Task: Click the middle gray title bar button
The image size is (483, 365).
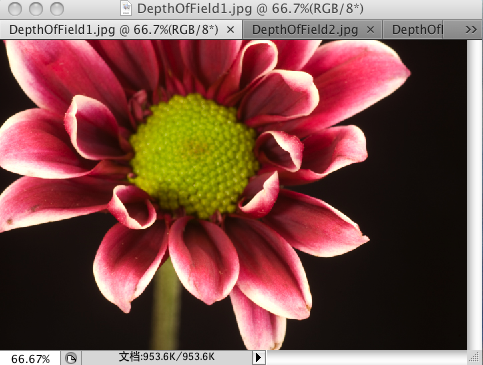Action: tap(36, 9)
